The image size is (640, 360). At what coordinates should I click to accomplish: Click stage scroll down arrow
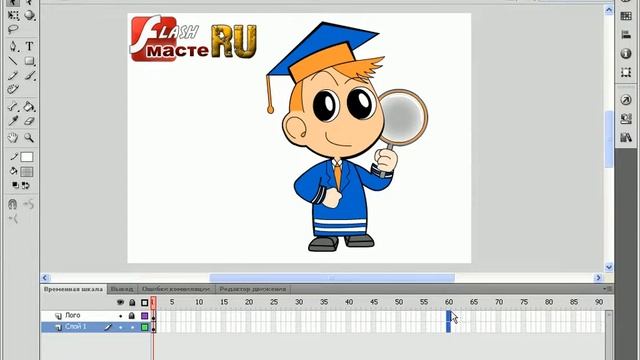tap(609, 267)
